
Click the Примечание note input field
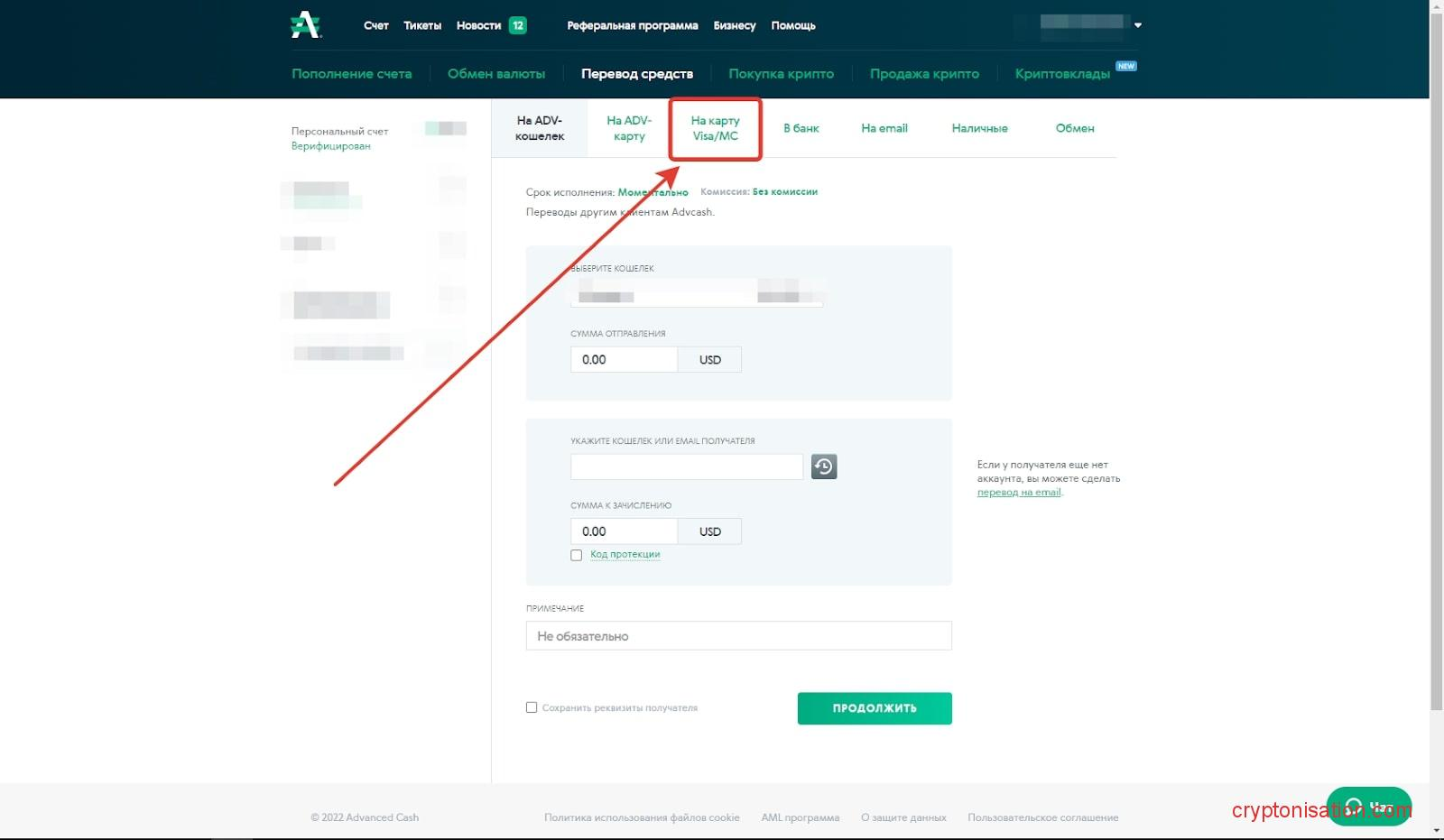click(x=738, y=636)
